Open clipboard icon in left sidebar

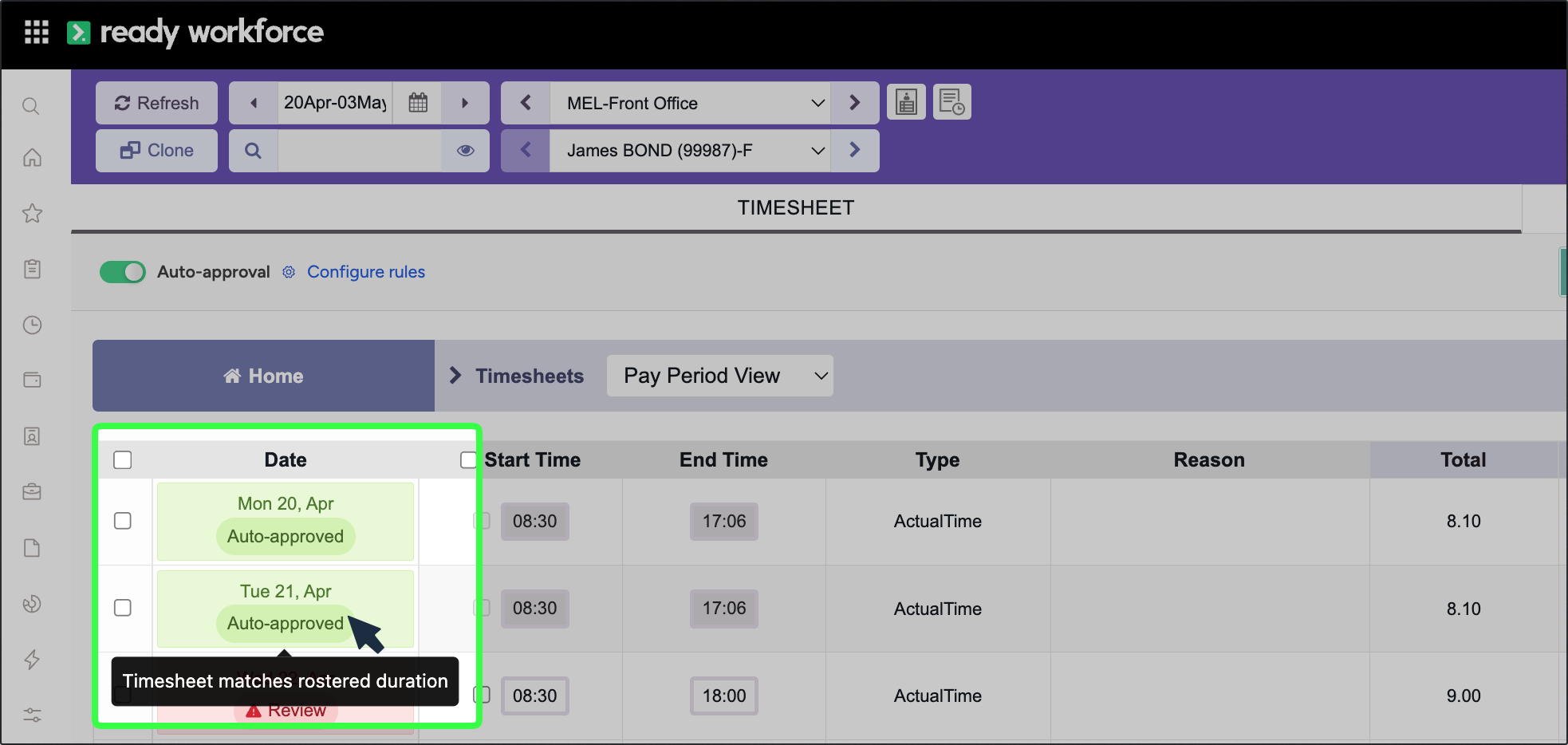click(32, 269)
